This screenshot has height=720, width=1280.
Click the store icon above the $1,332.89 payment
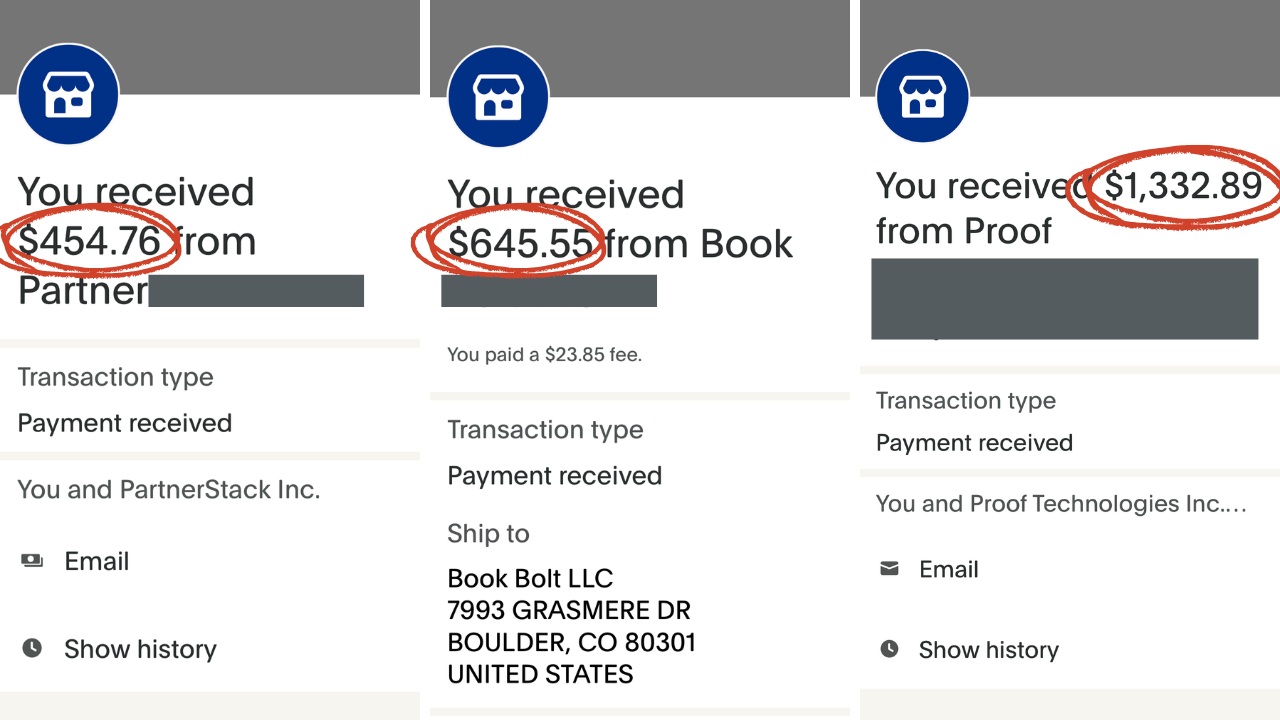(922, 97)
